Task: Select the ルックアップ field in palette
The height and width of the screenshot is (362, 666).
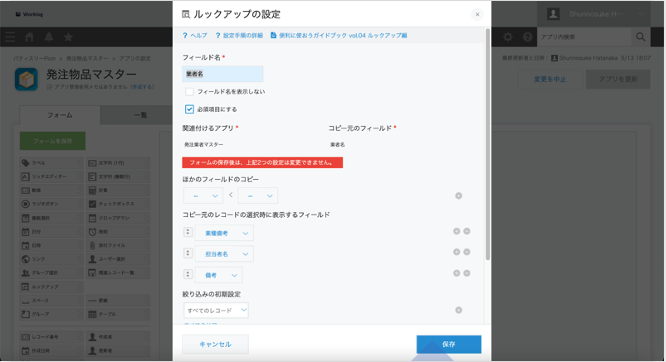Action: pyautogui.click(x=51, y=287)
